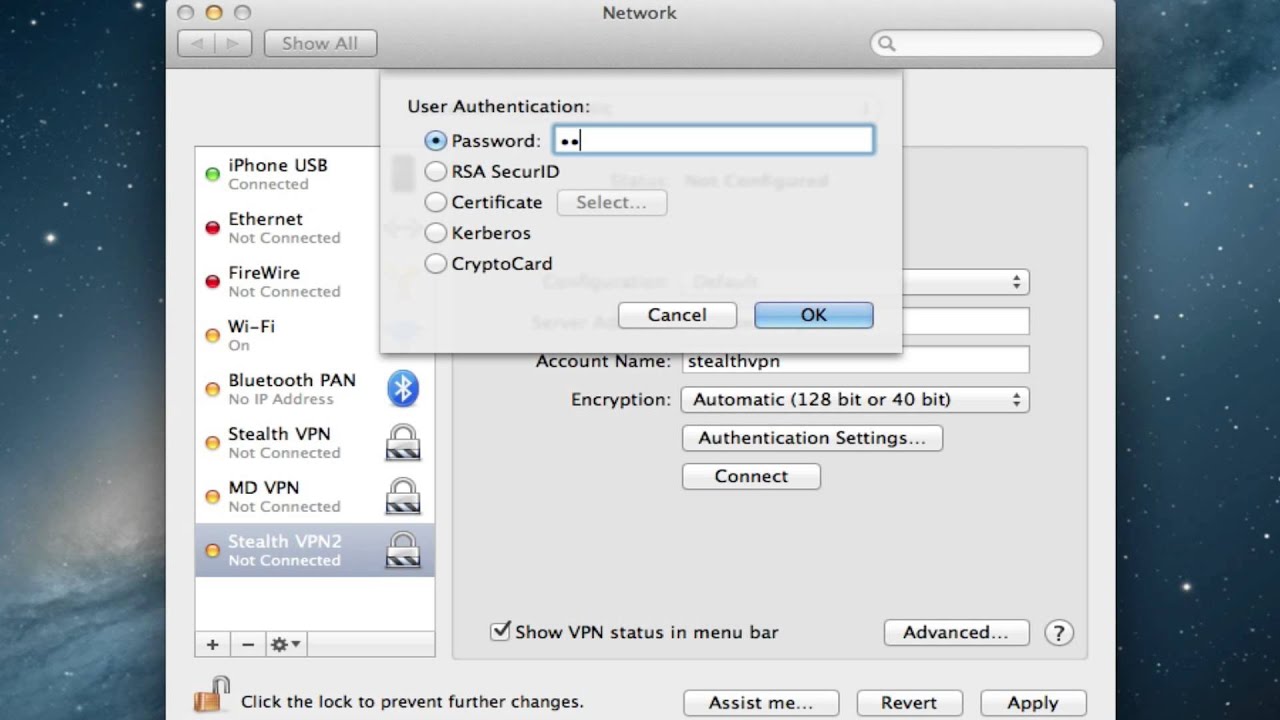Click the toolbar search field
The height and width of the screenshot is (720, 1280).
coord(987,44)
